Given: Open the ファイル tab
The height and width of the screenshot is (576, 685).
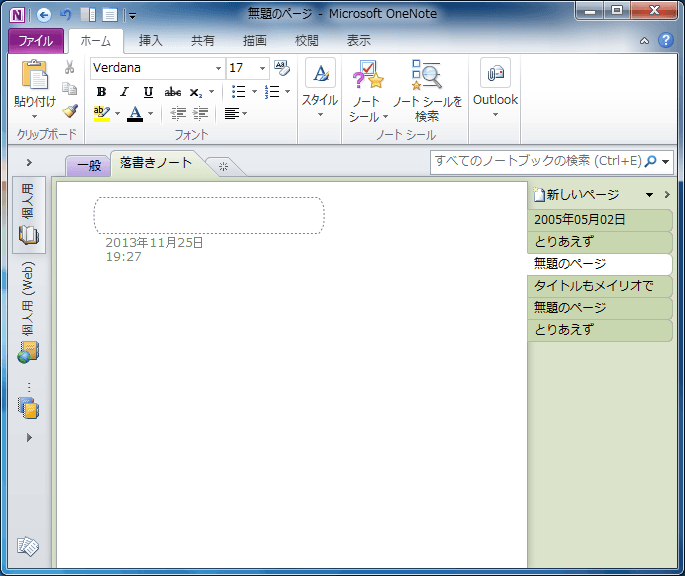Looking at the screenshot, I should (x=36, y=41).
